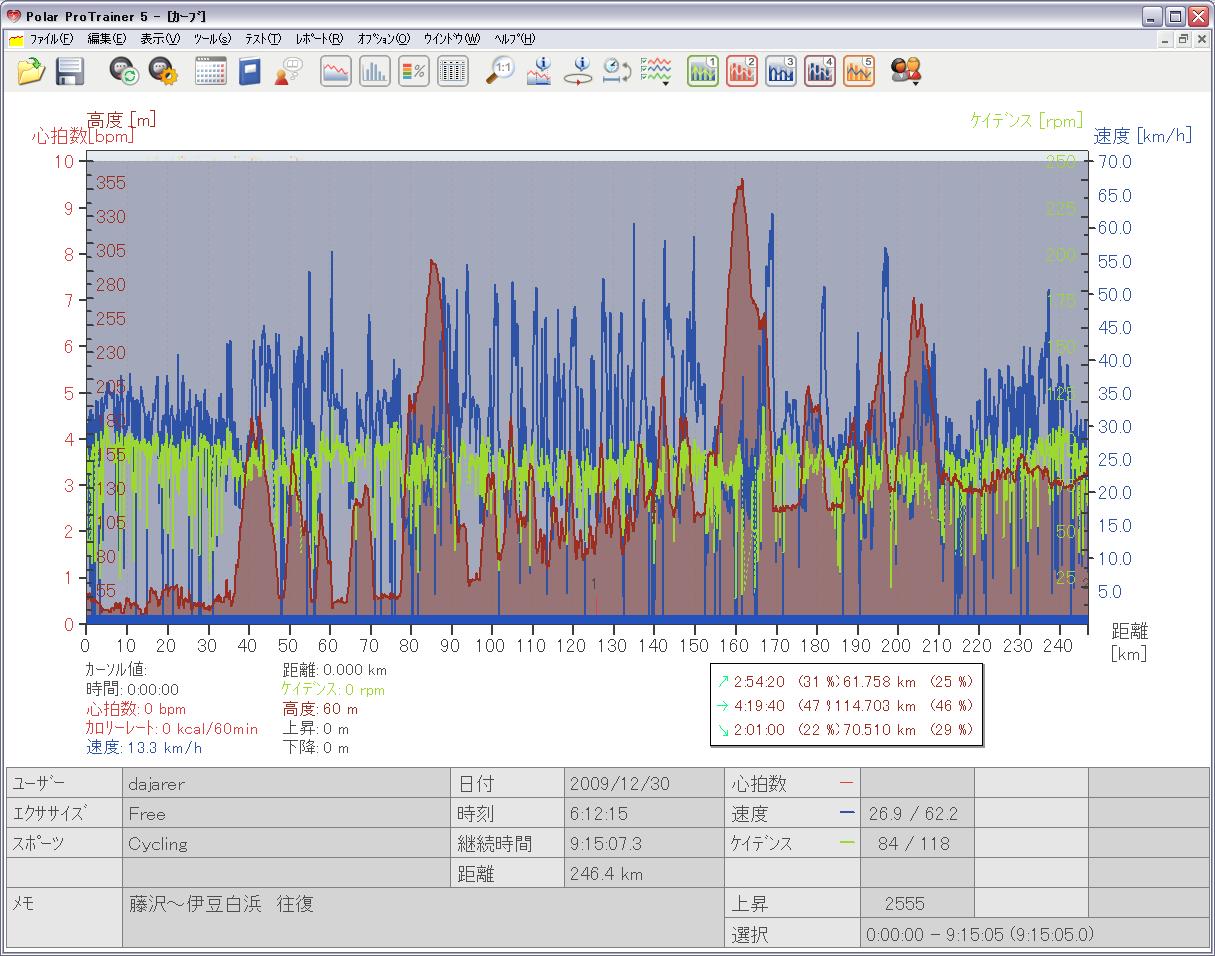The width and height of the screenshot is (1215, 956).
Task: Click the ケイデンス [rpm] axis label
Action: pyautogui.click(x=1026, y=120)
